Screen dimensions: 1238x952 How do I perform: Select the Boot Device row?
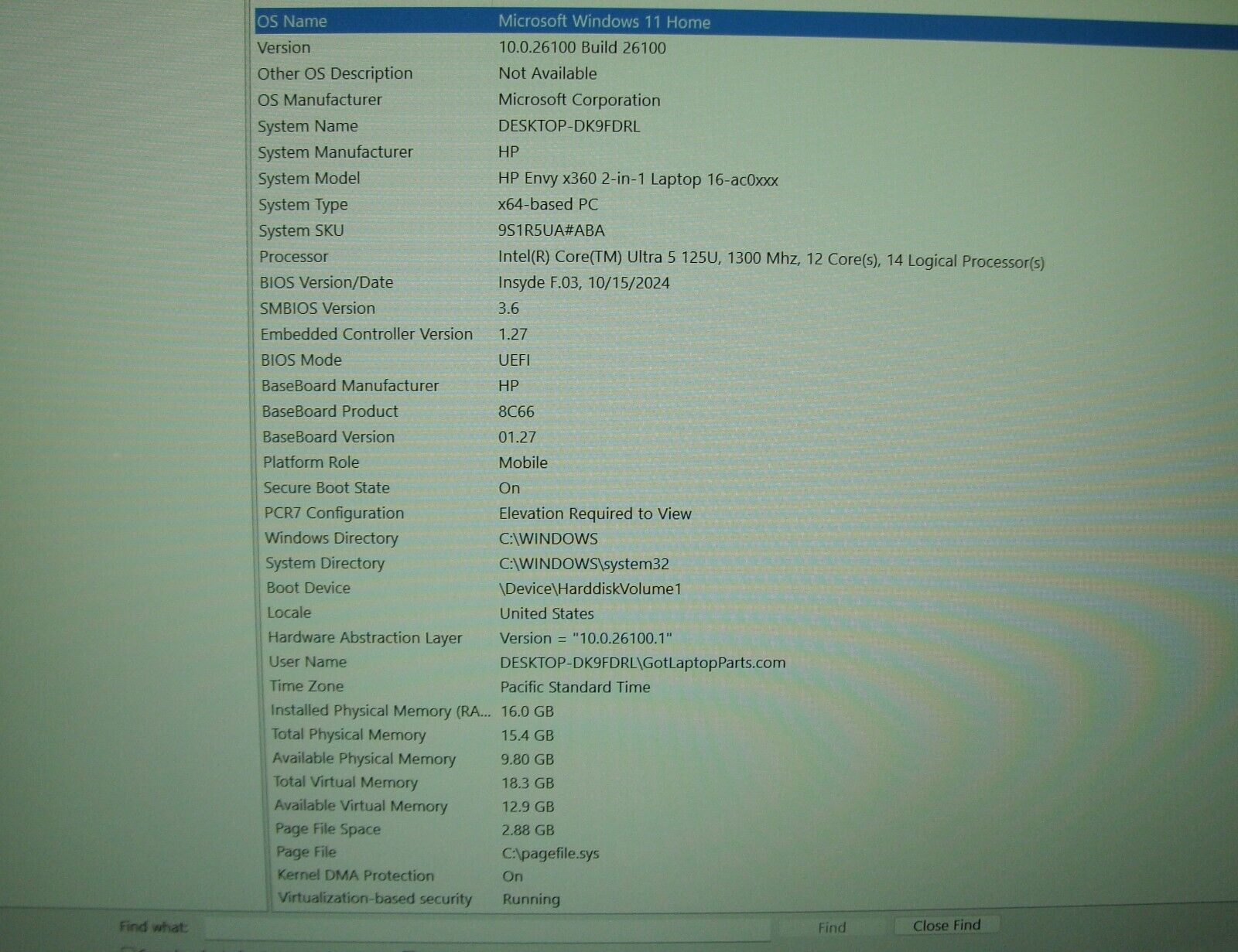coord(309,589)
